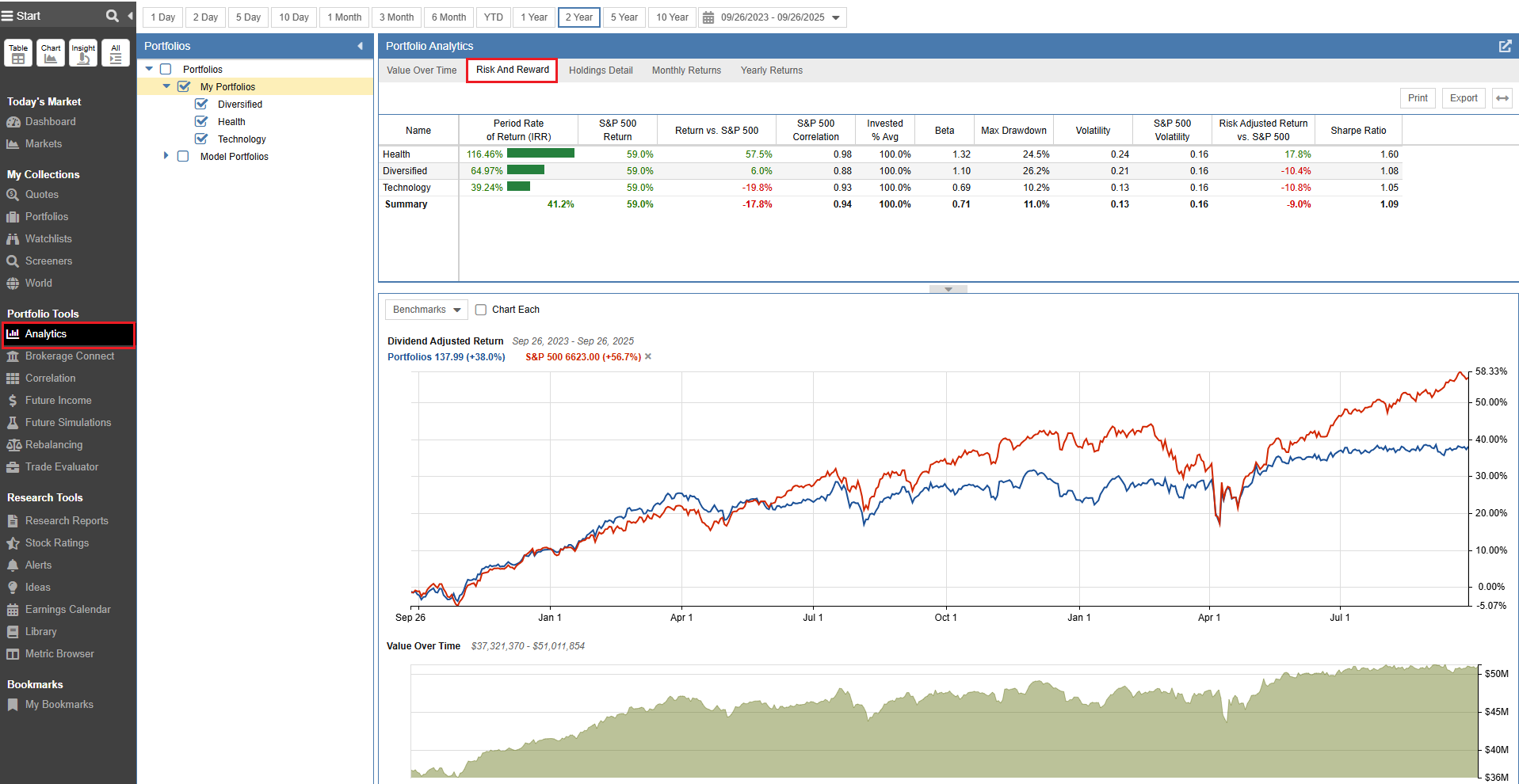Collapse the Portfolios panel arrow
This screenshot has height=784, width=1519.
pyautogui.click(x=360, y=46)
